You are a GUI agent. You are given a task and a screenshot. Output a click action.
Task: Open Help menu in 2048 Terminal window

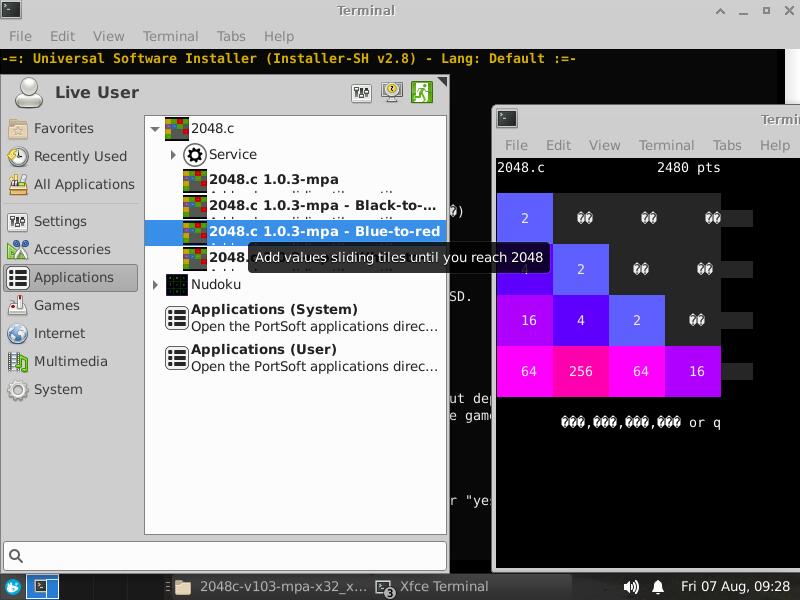(x=774, y=145)
